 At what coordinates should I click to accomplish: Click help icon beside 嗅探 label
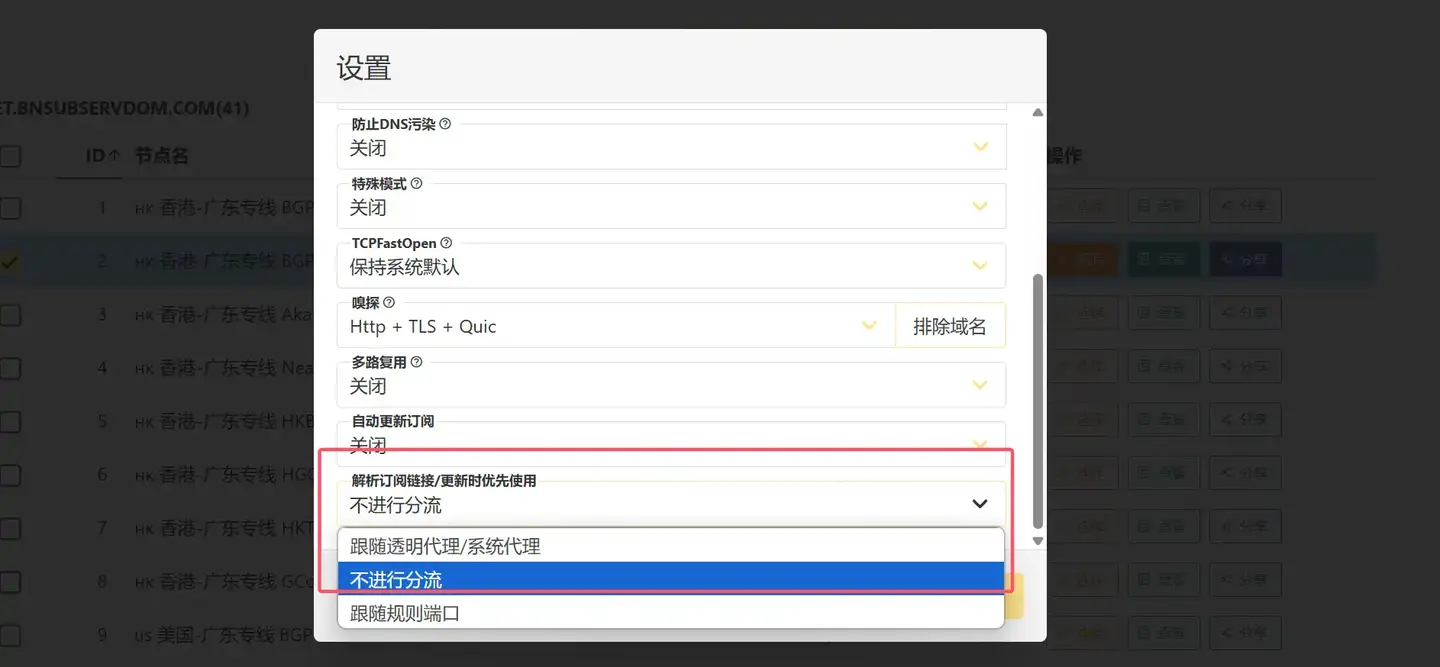coord(389,303)
